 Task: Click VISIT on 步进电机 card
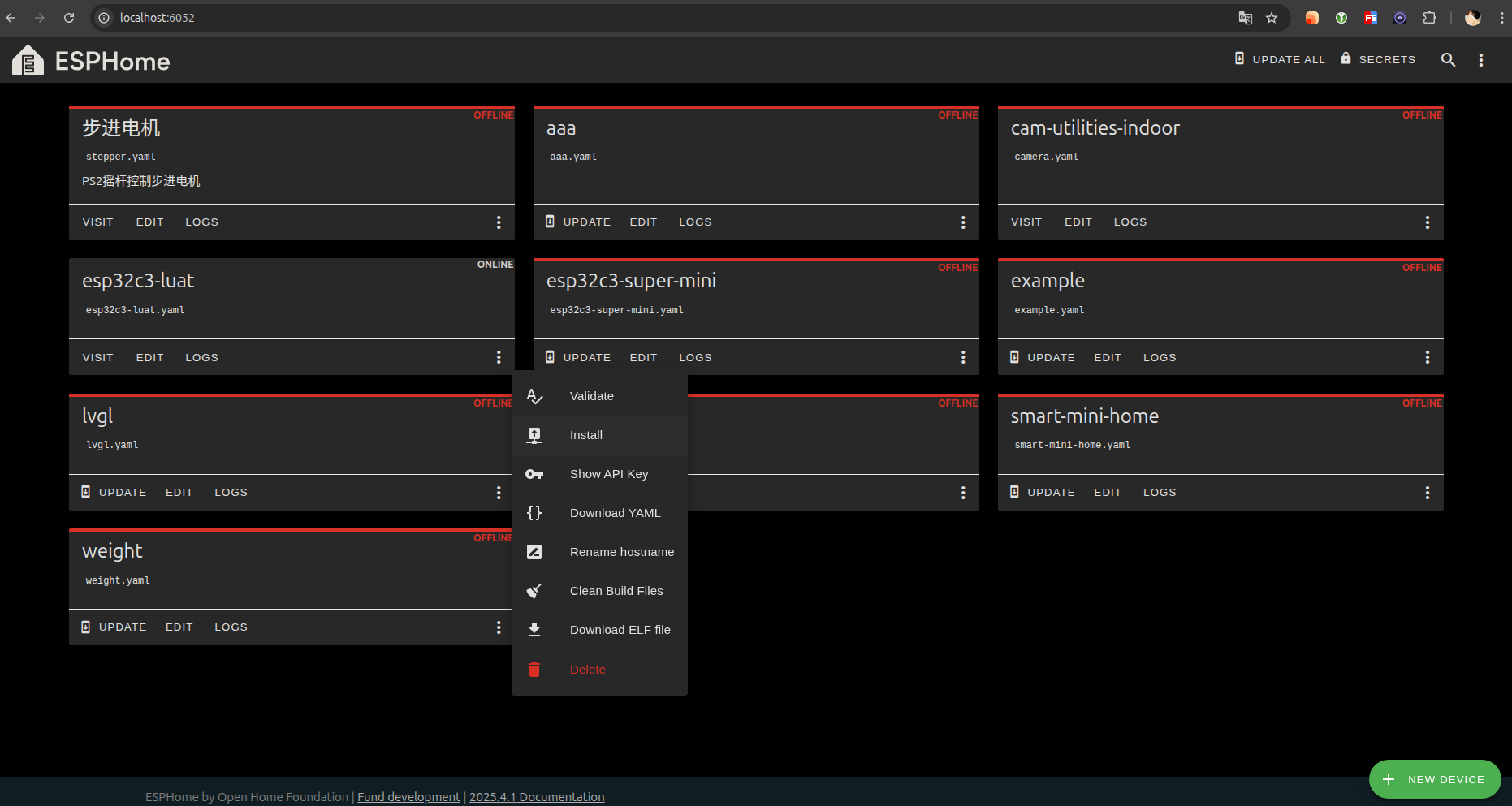click(97, 222)
